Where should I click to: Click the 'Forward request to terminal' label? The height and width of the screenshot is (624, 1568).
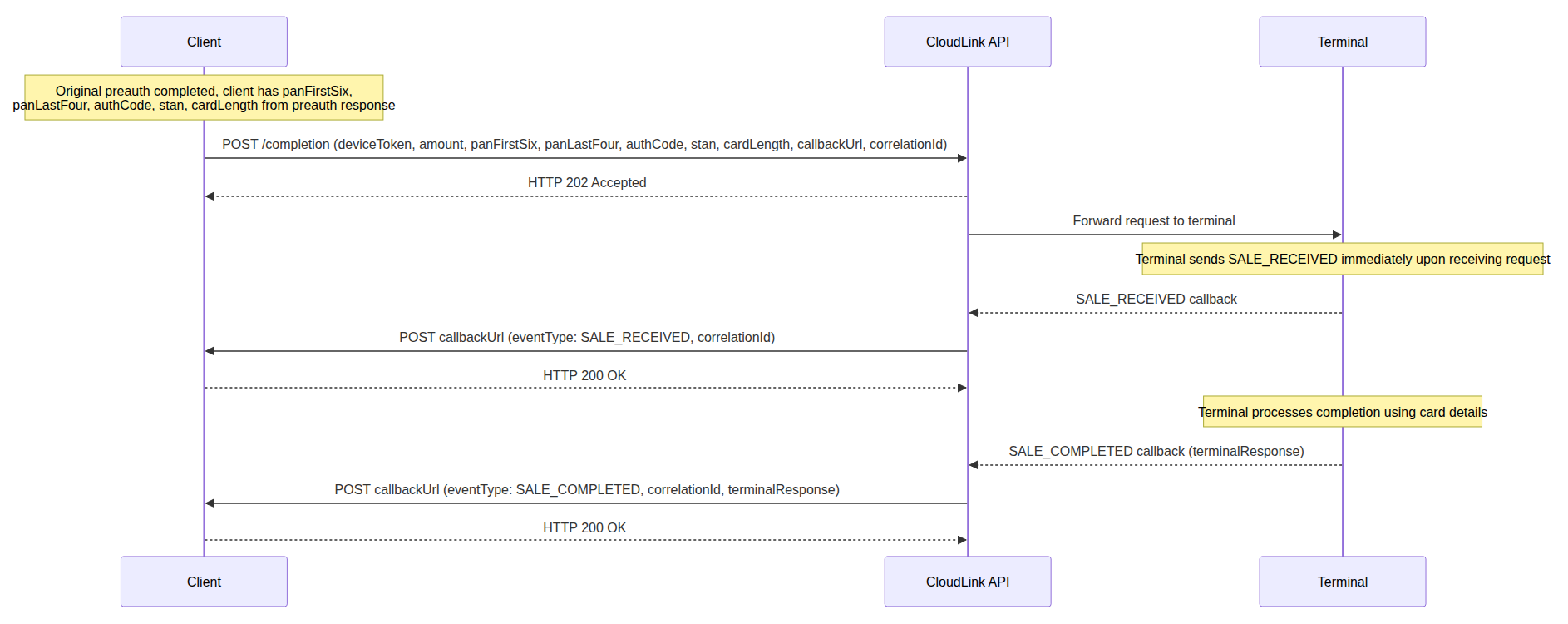(1154, 220)
